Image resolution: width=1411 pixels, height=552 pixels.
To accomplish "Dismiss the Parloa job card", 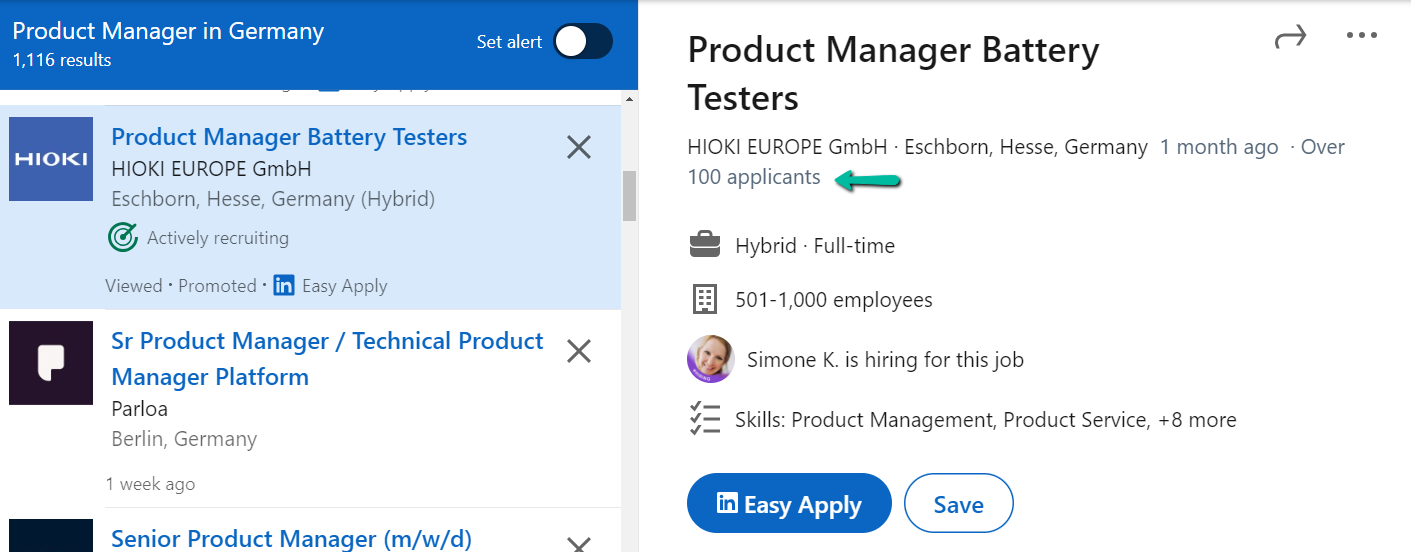I will [x=579, y=351].
